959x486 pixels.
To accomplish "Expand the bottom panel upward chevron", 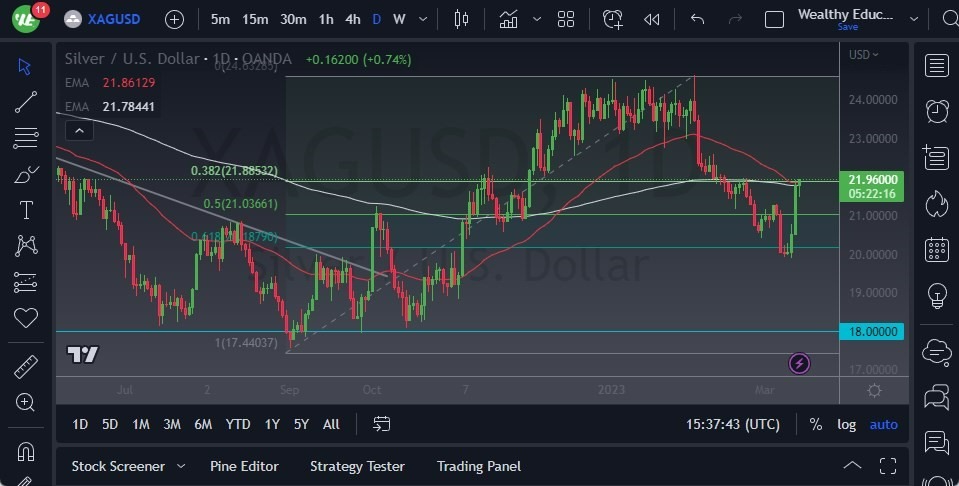I will [x=852, y=466].
